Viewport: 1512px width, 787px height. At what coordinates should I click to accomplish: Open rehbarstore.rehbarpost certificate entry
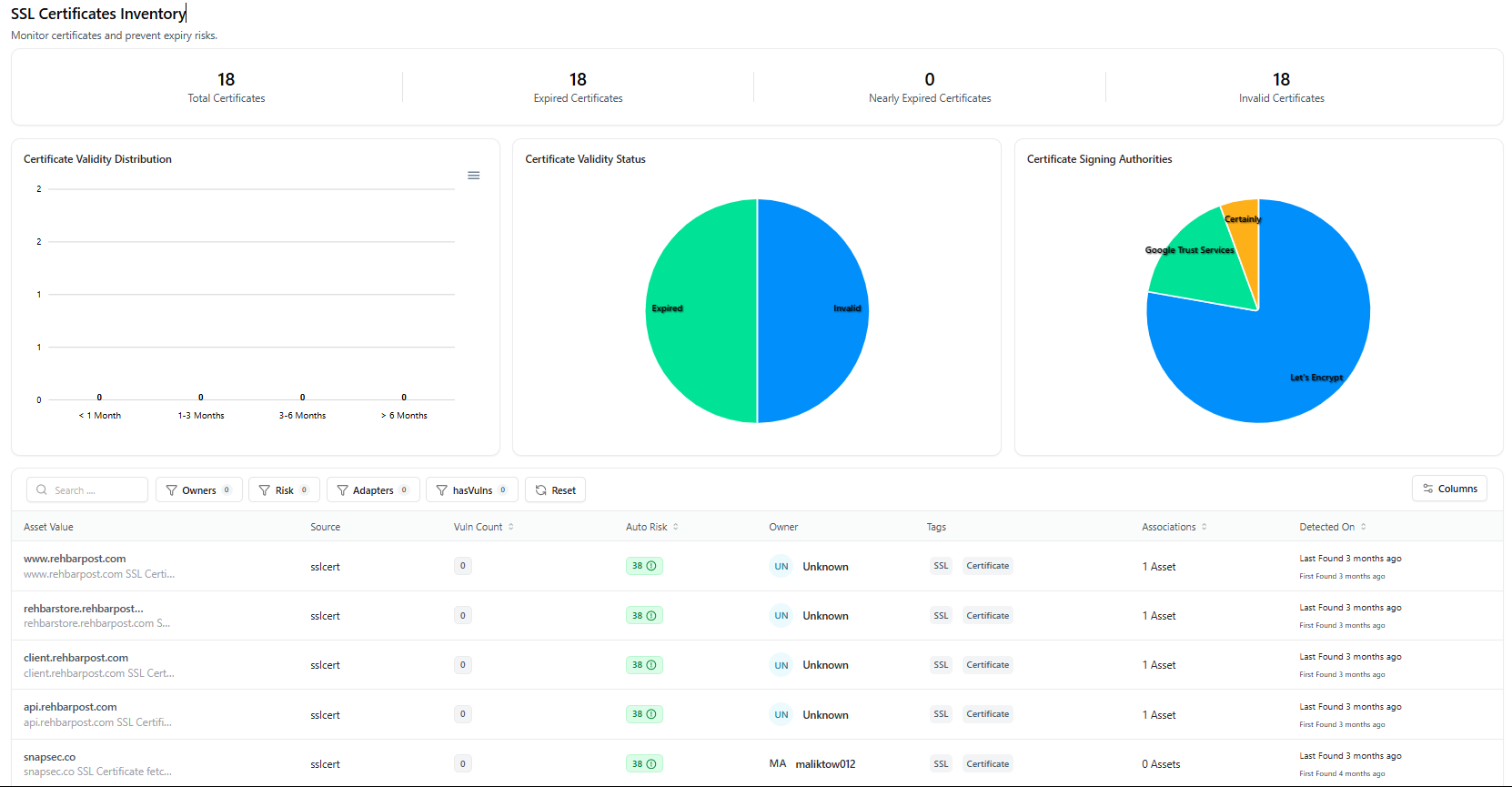84,609
